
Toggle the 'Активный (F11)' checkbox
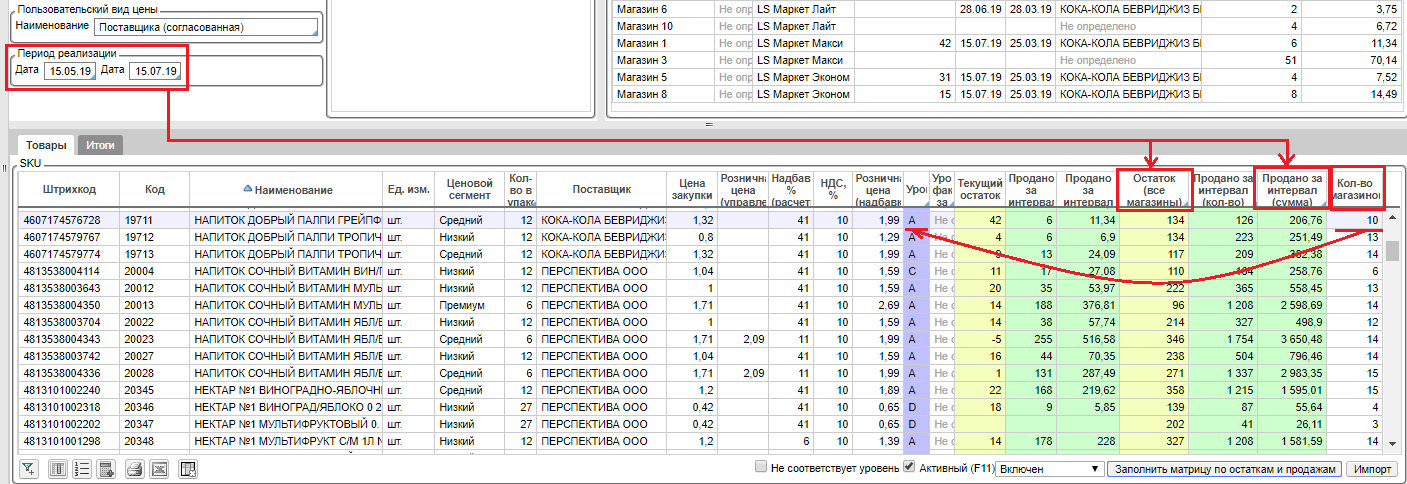point(909,467)
